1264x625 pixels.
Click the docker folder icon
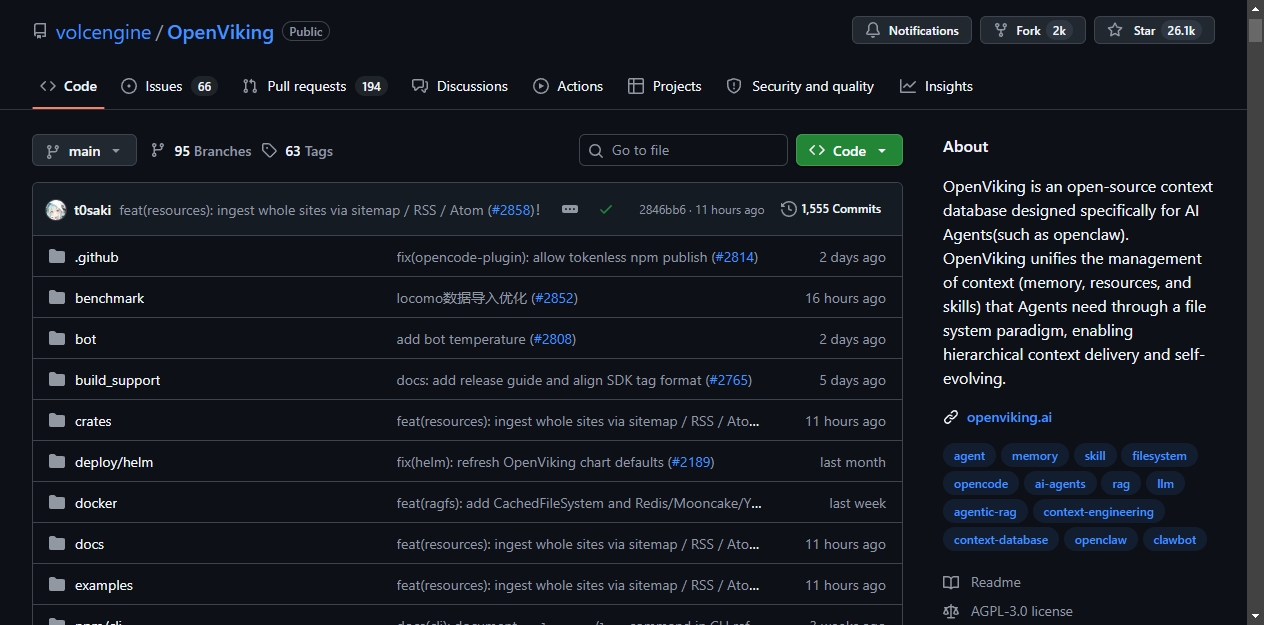tap(57, 503)
